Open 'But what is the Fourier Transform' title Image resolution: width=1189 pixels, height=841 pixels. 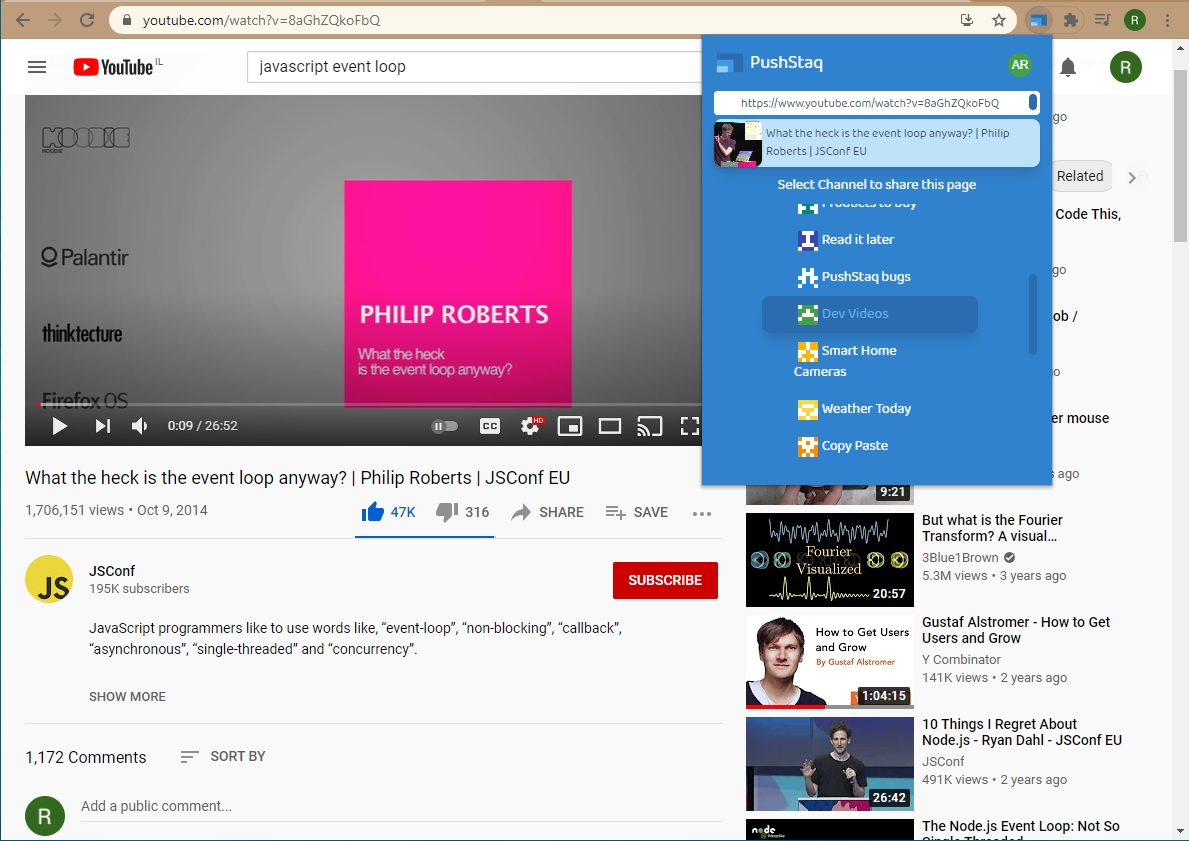(992, 528)
